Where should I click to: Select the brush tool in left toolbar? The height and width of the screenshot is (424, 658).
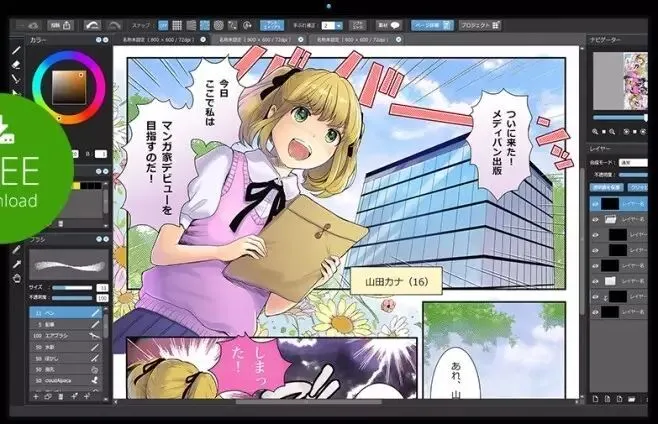[x=16, y=51]
